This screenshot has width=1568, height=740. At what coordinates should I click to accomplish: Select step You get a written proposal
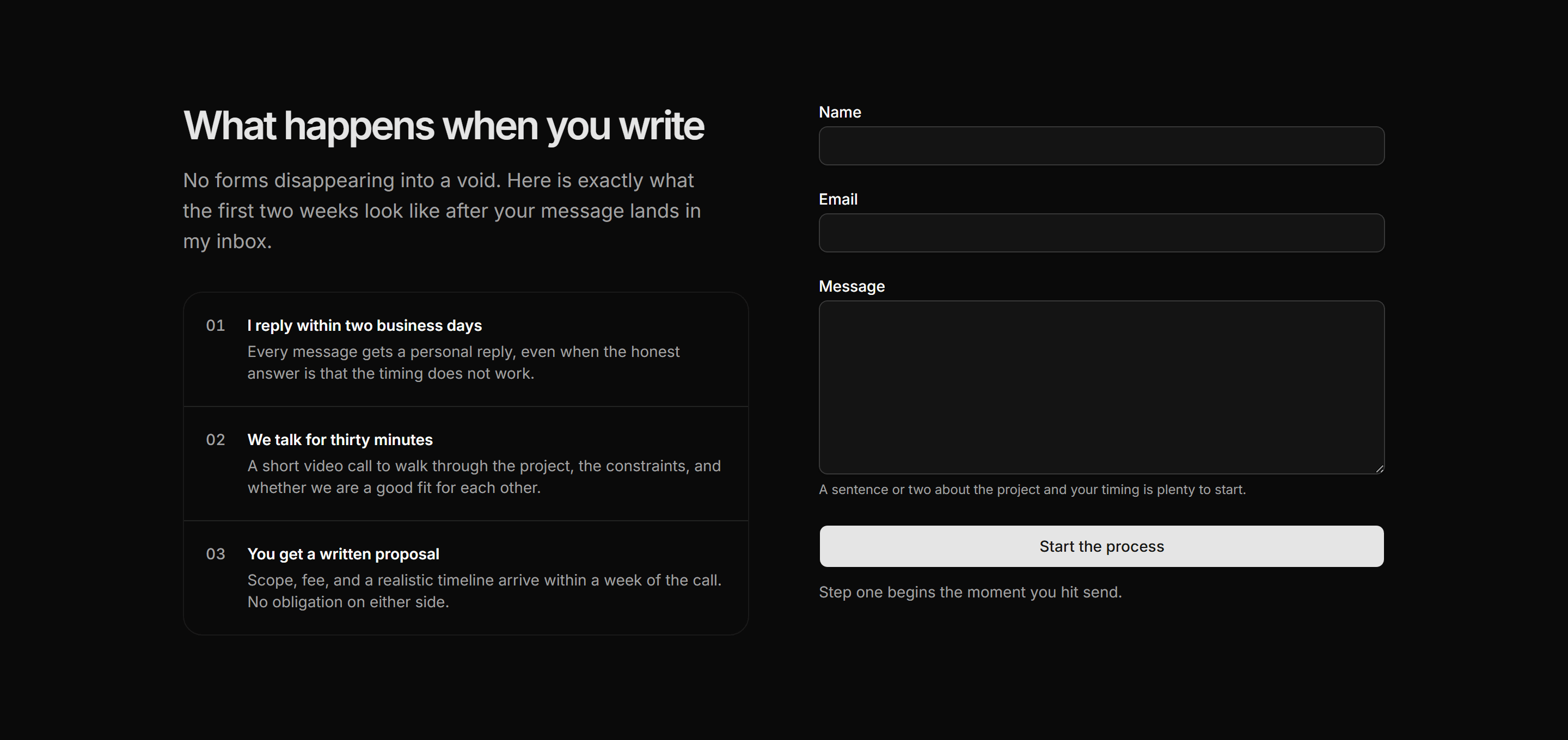pyautogui.click(x=465, y=577)
